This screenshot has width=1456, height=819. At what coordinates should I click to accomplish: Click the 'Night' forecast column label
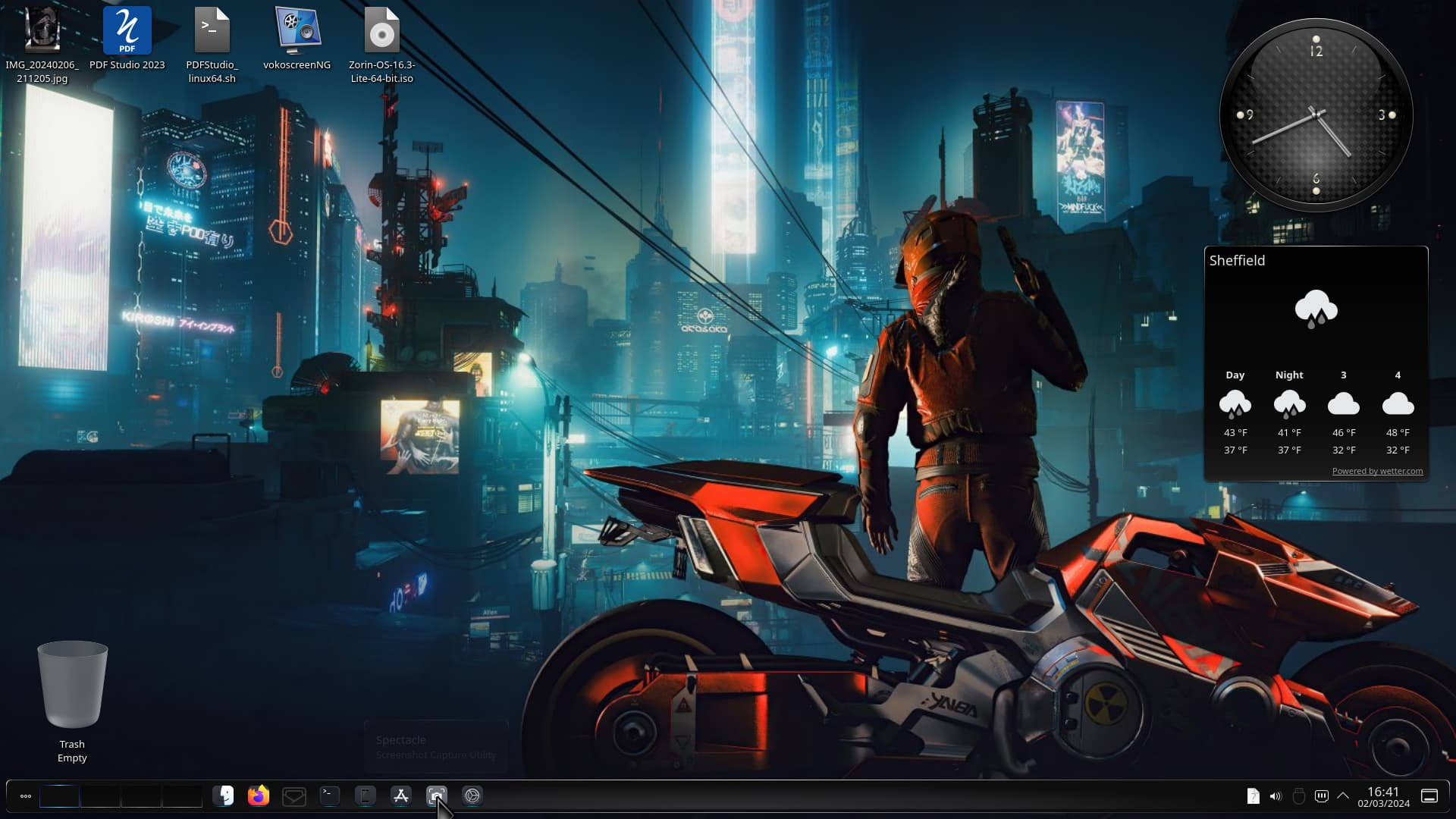1289,375
